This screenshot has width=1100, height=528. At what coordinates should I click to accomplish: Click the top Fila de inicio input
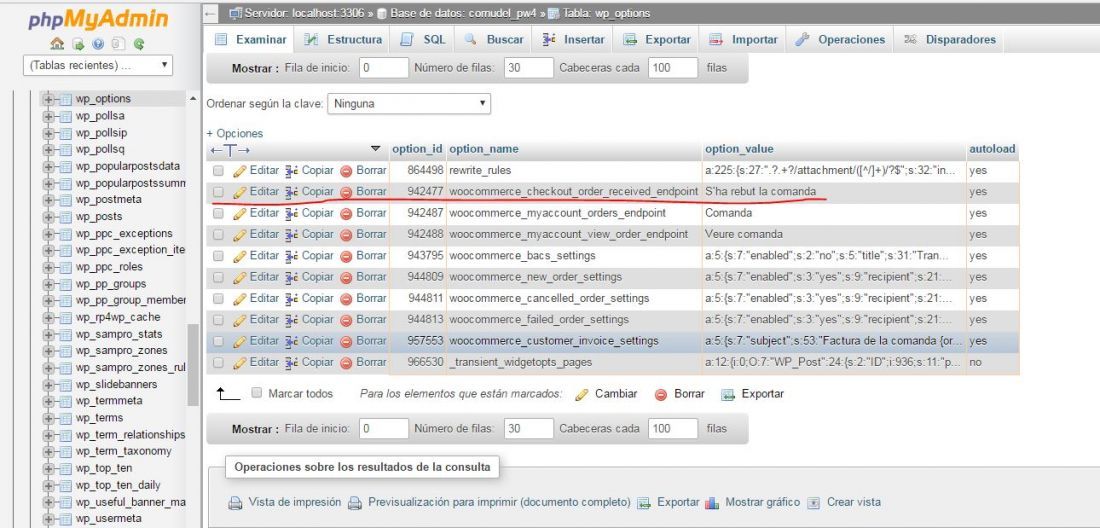point(384,68)
